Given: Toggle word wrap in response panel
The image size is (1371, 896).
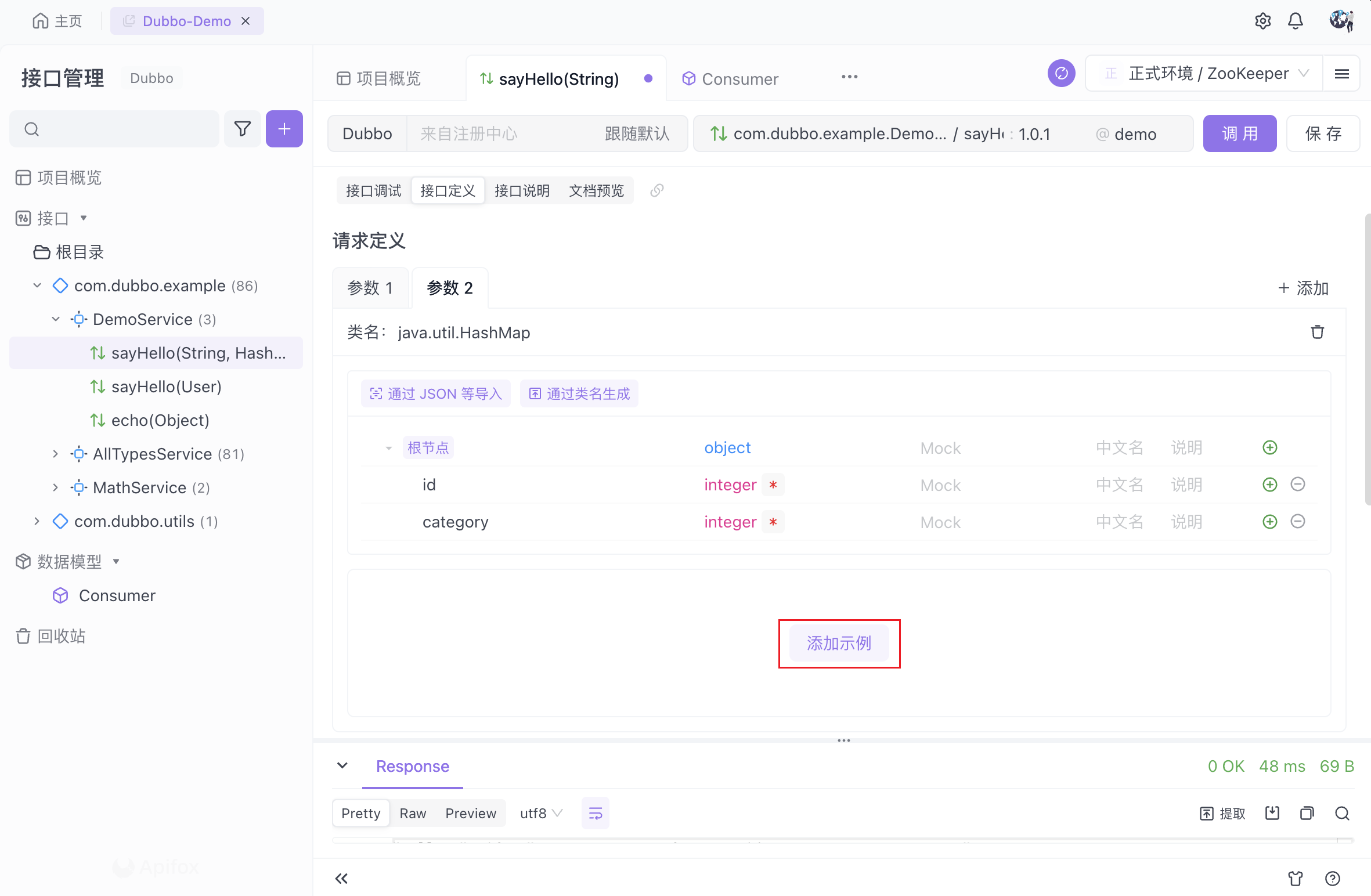Looking at the screenshot, I should pos(595,813).
